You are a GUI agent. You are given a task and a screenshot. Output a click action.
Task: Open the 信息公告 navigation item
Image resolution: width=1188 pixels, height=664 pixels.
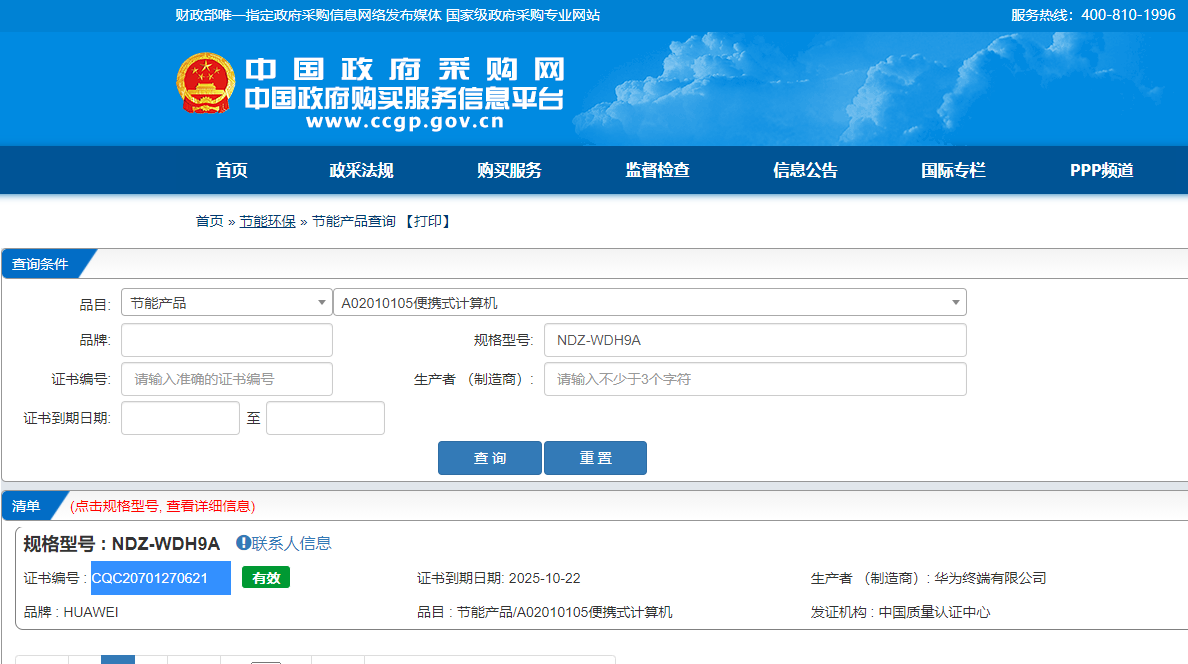[805, 171]
